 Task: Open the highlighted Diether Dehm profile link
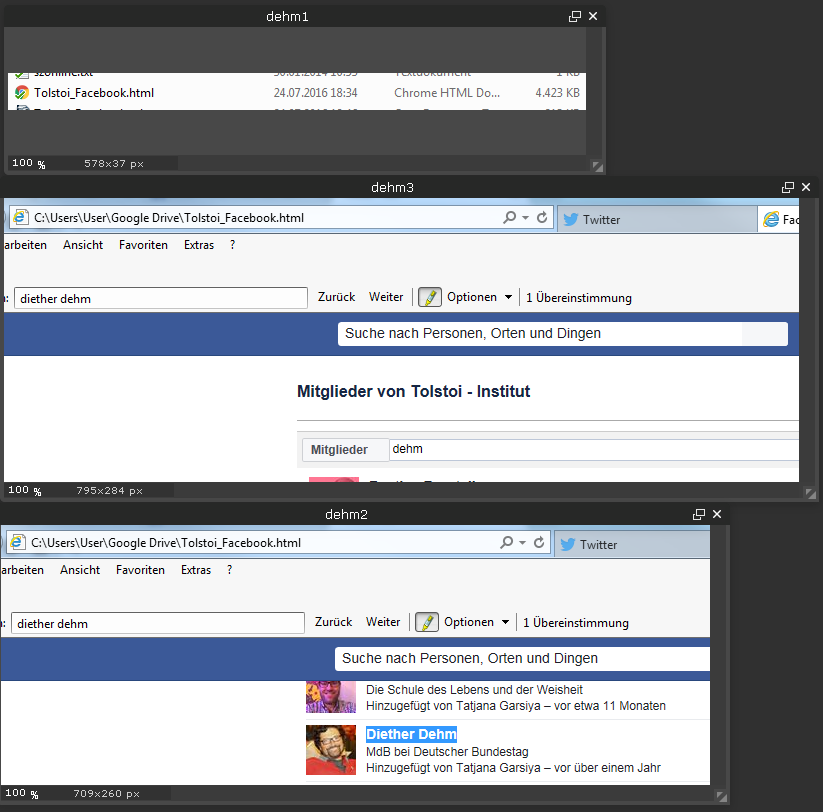point(411,734)
